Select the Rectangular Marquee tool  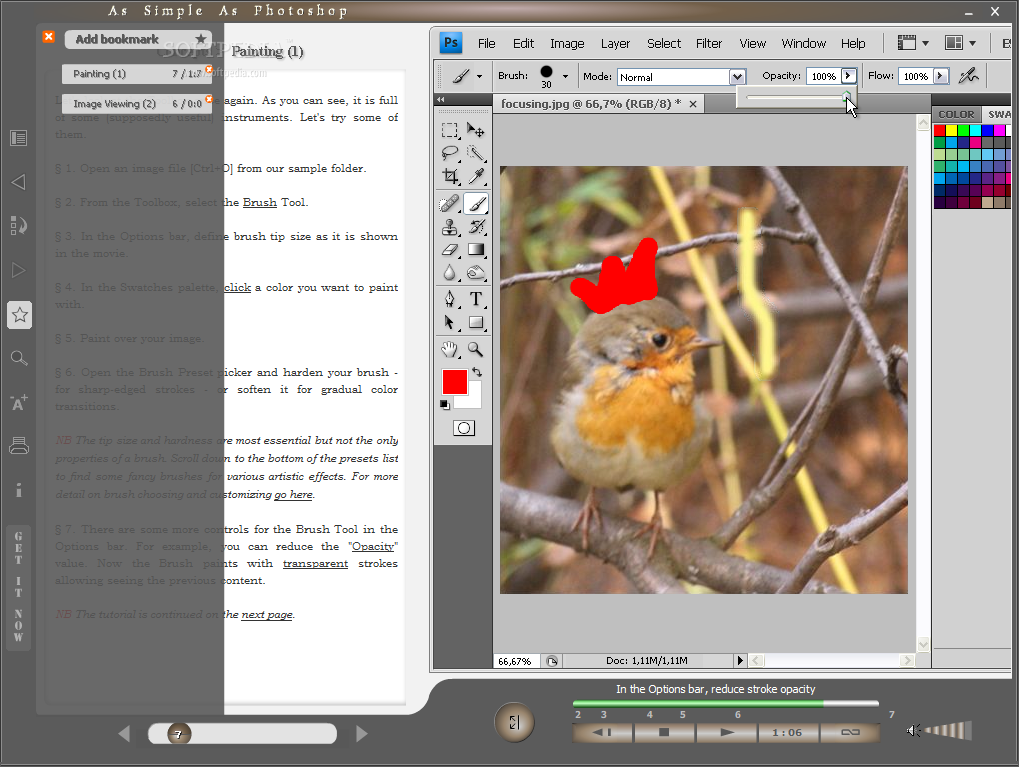pyautogui.click(x=450, y=130)
